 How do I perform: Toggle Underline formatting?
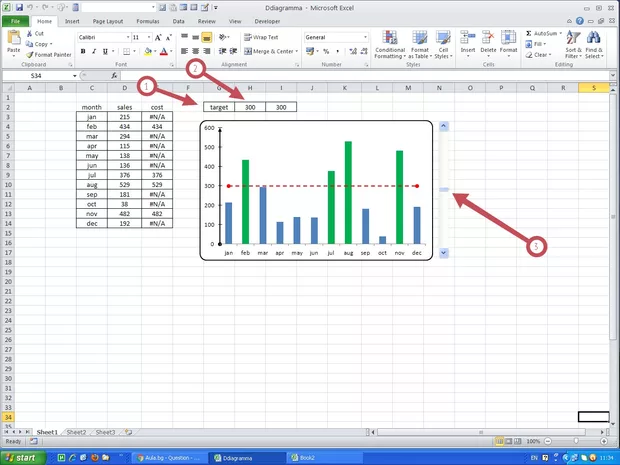(105, 51)
